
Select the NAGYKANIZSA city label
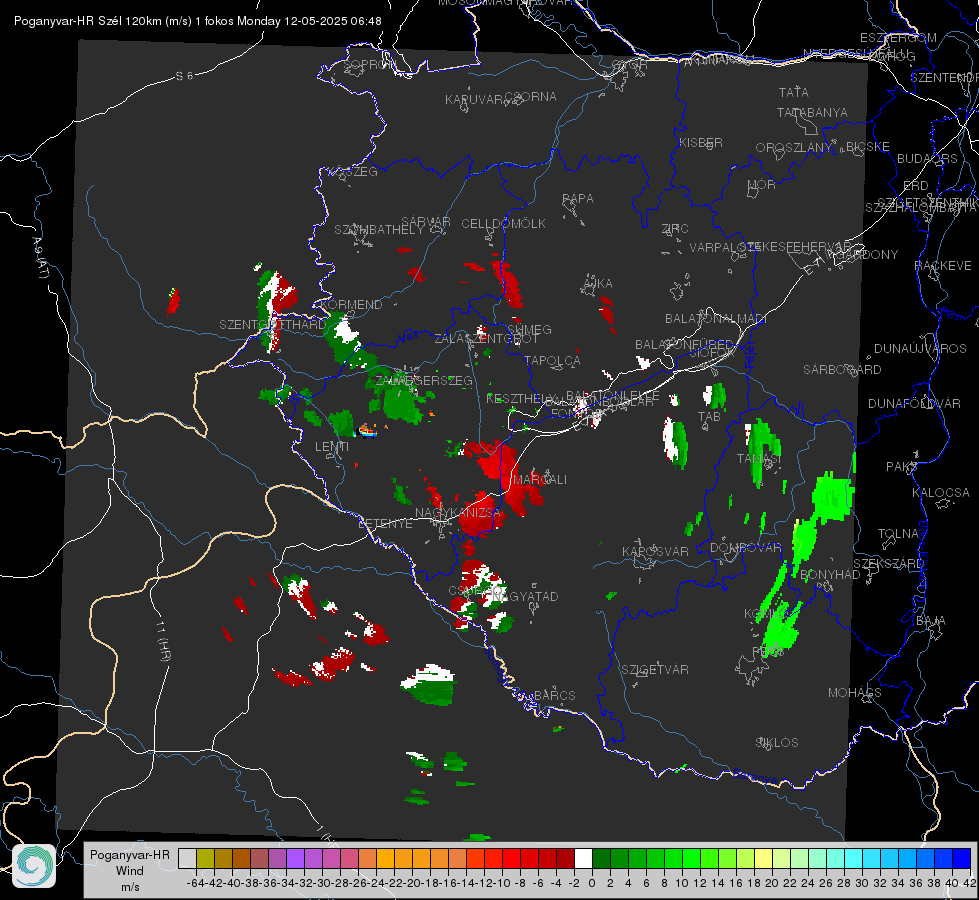click(x=458, y=513)
